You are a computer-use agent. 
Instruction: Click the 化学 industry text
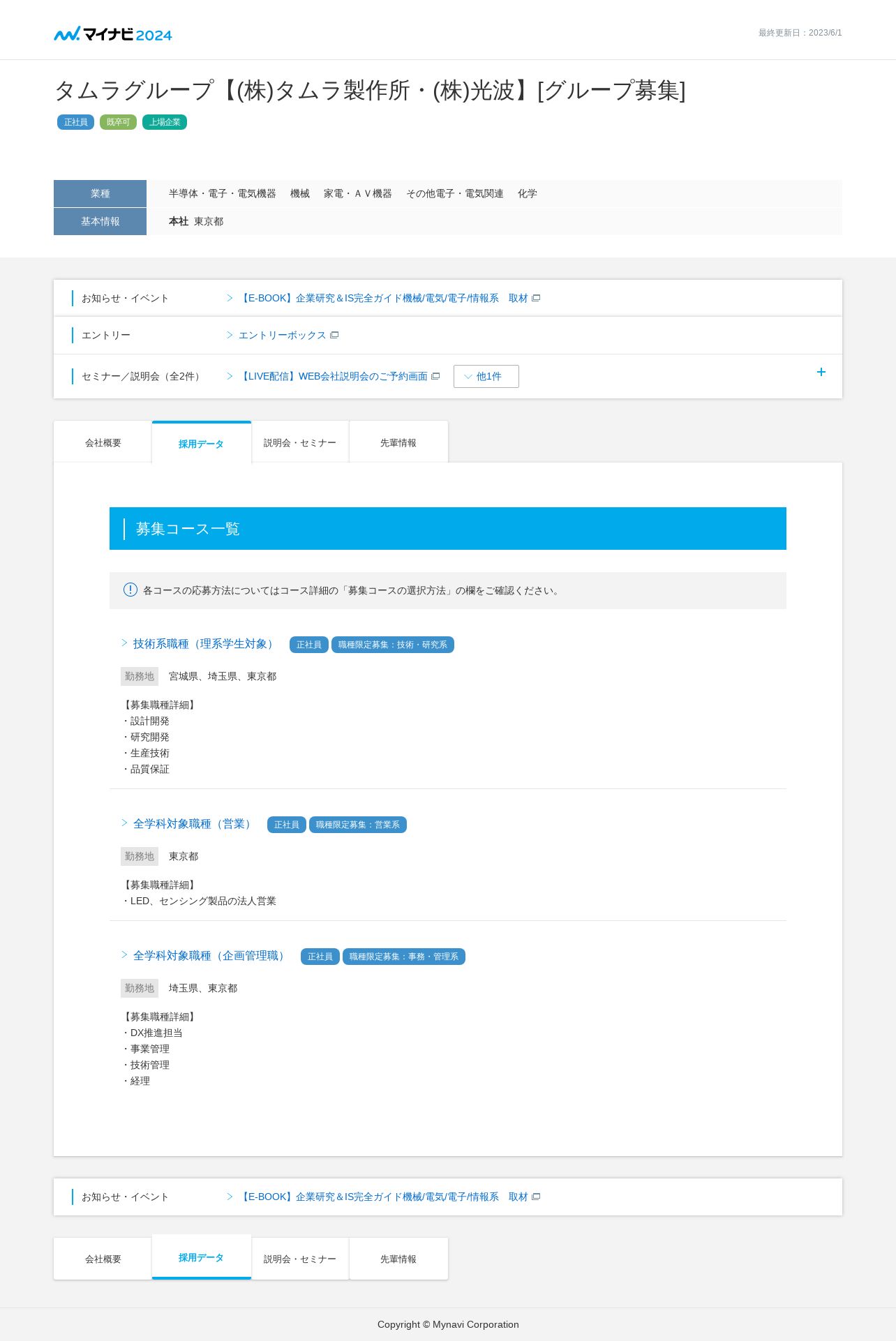pos(528,193)
